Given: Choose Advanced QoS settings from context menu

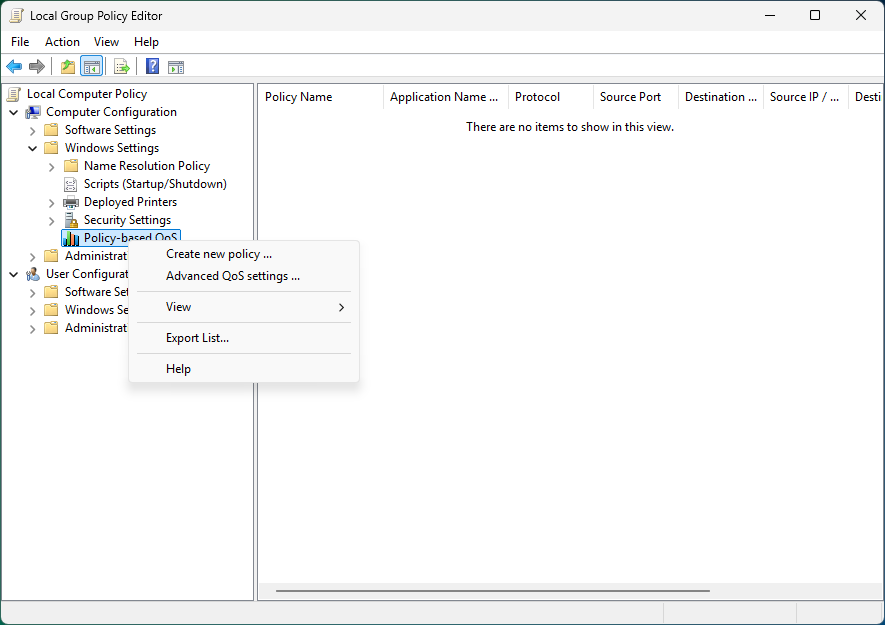Looking at the screenshot, I should (244, 276).
